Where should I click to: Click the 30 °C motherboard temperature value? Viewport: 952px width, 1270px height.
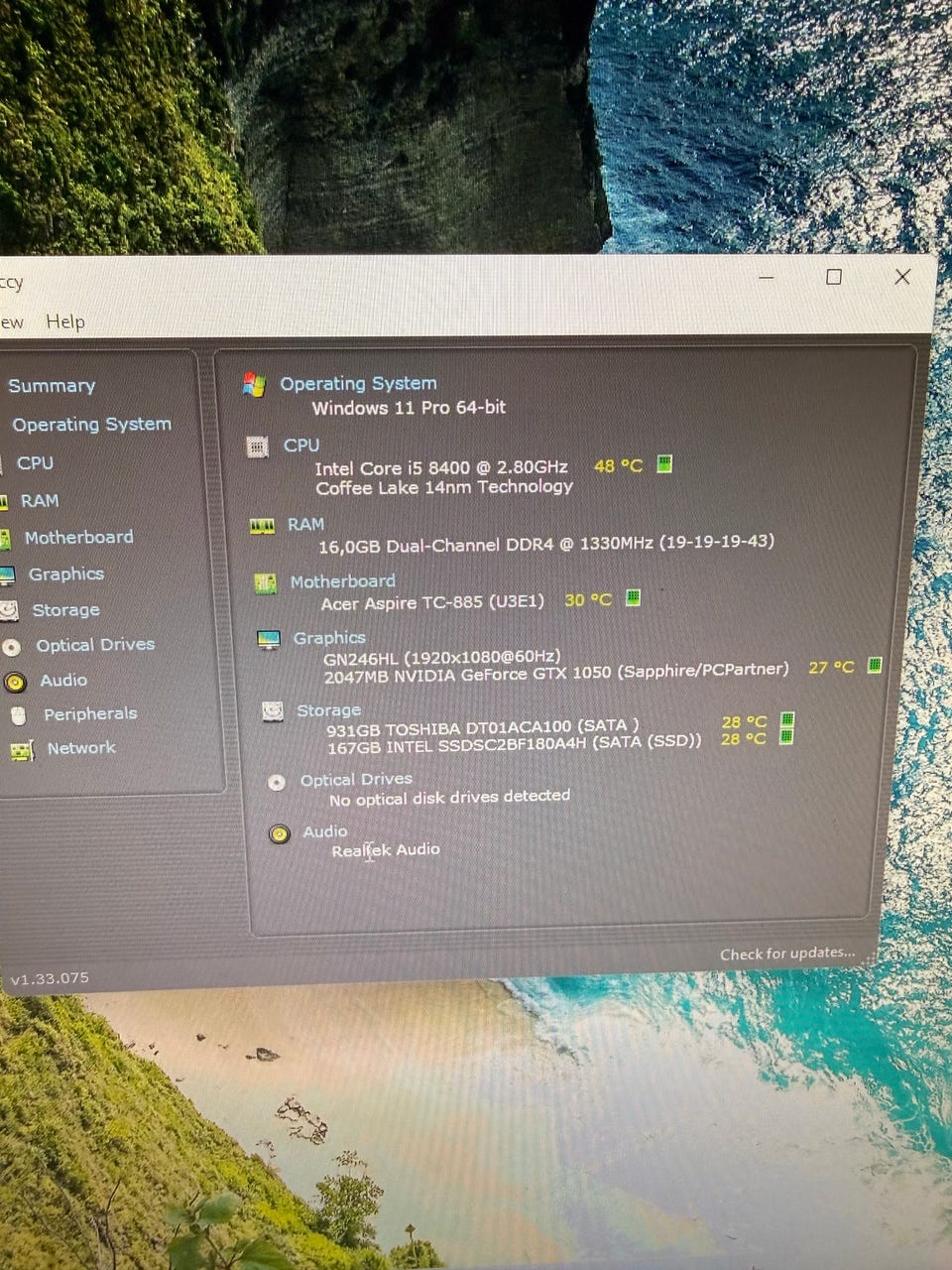click(x=588, y=600)
